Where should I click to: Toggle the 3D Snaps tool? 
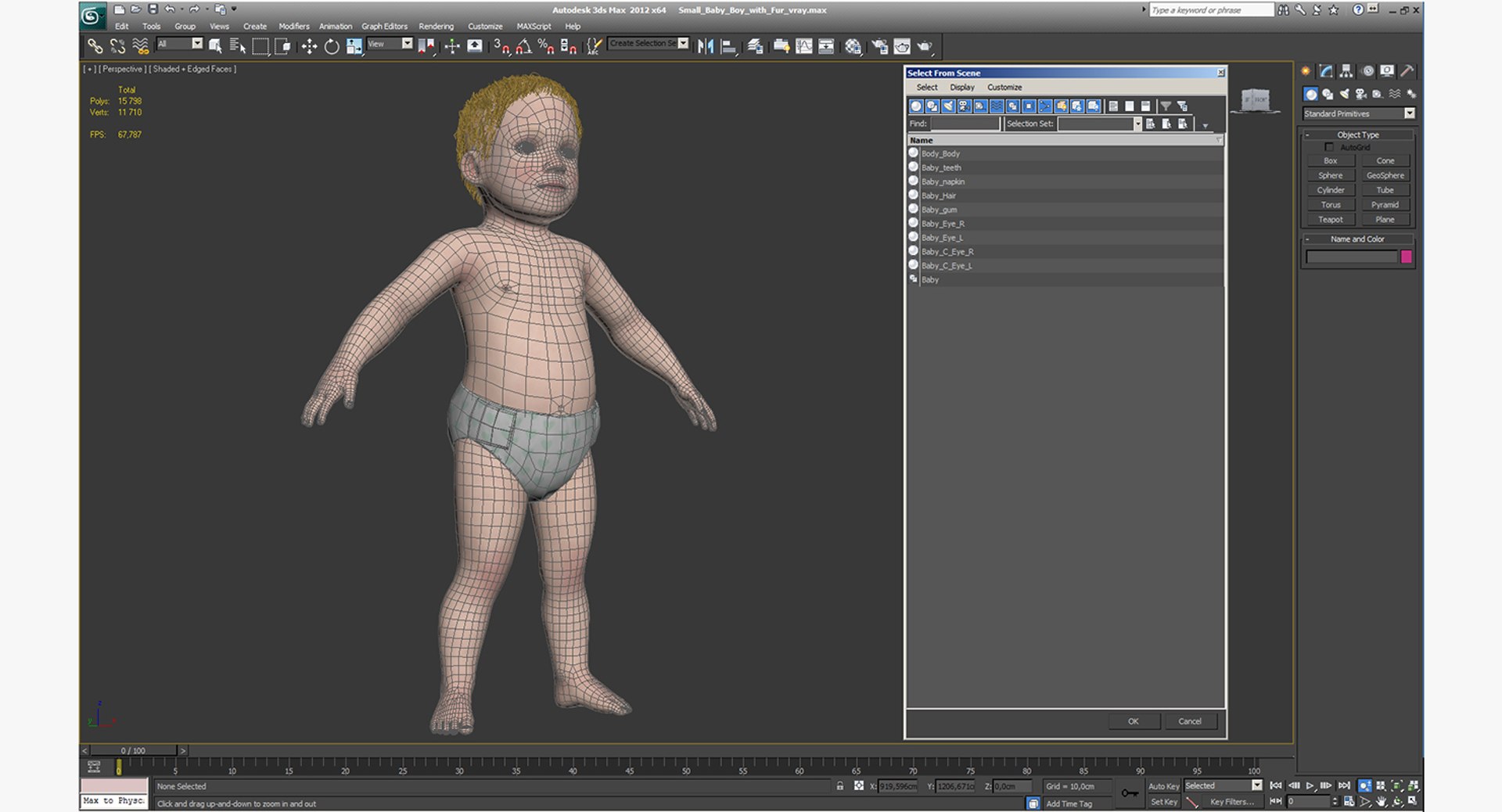(x=501, y=46)
